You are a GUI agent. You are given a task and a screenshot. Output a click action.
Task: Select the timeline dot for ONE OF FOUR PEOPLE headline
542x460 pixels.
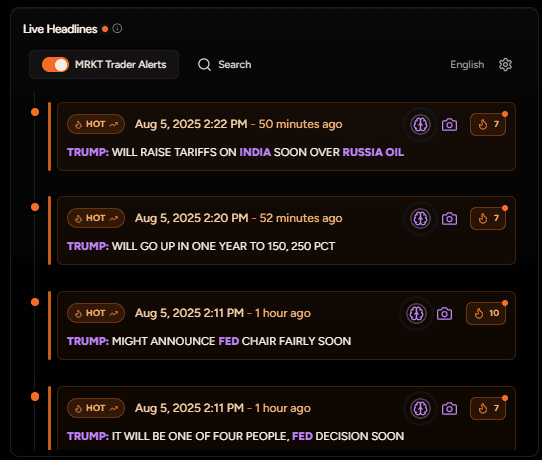[35, 396]
